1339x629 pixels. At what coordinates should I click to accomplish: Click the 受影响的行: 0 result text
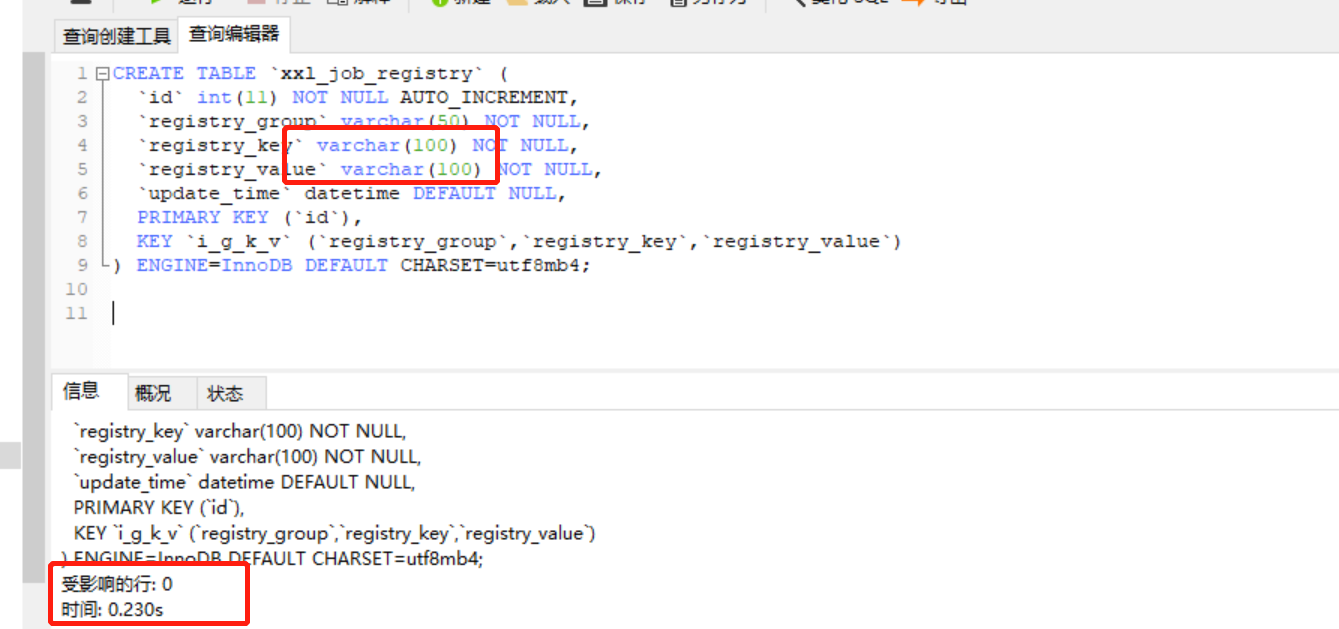[x=117, y=584]
